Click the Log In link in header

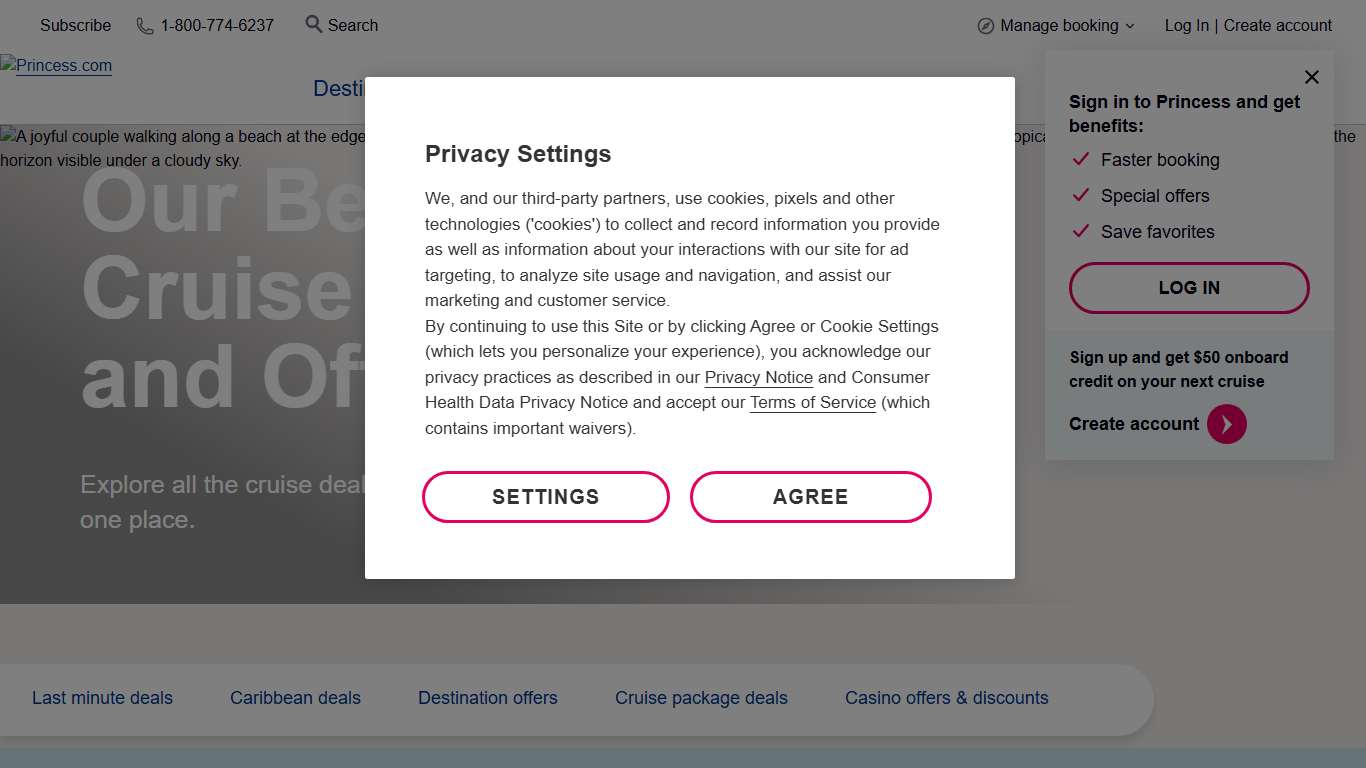(1186, 25)
